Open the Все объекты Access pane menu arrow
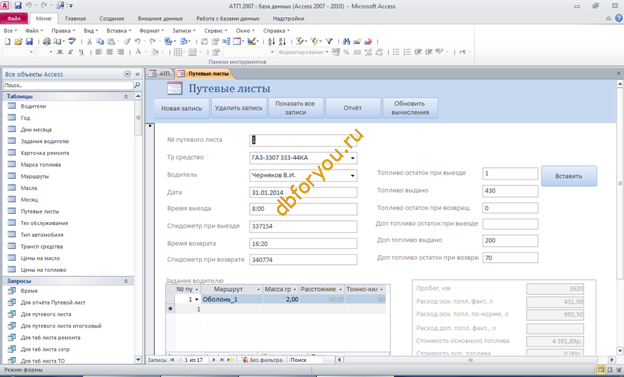This screenshot has height=377, width=624. (x=127, y=74)
